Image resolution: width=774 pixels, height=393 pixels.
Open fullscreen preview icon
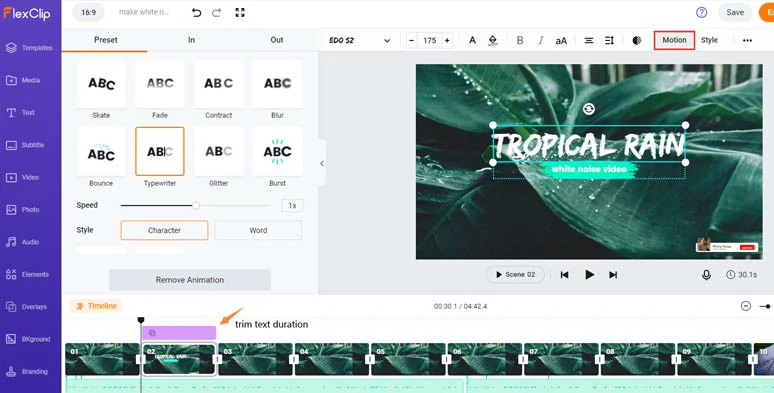click(240, 13)
